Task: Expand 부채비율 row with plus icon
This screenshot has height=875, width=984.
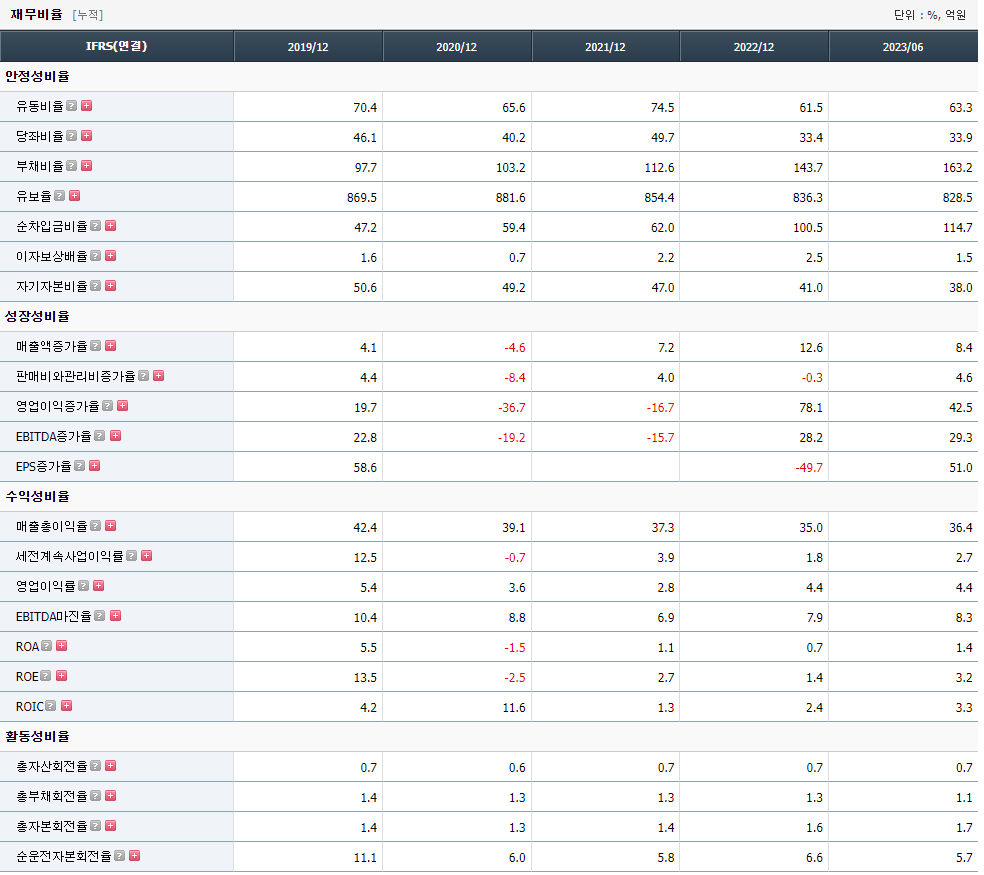Action: [87, 166]
